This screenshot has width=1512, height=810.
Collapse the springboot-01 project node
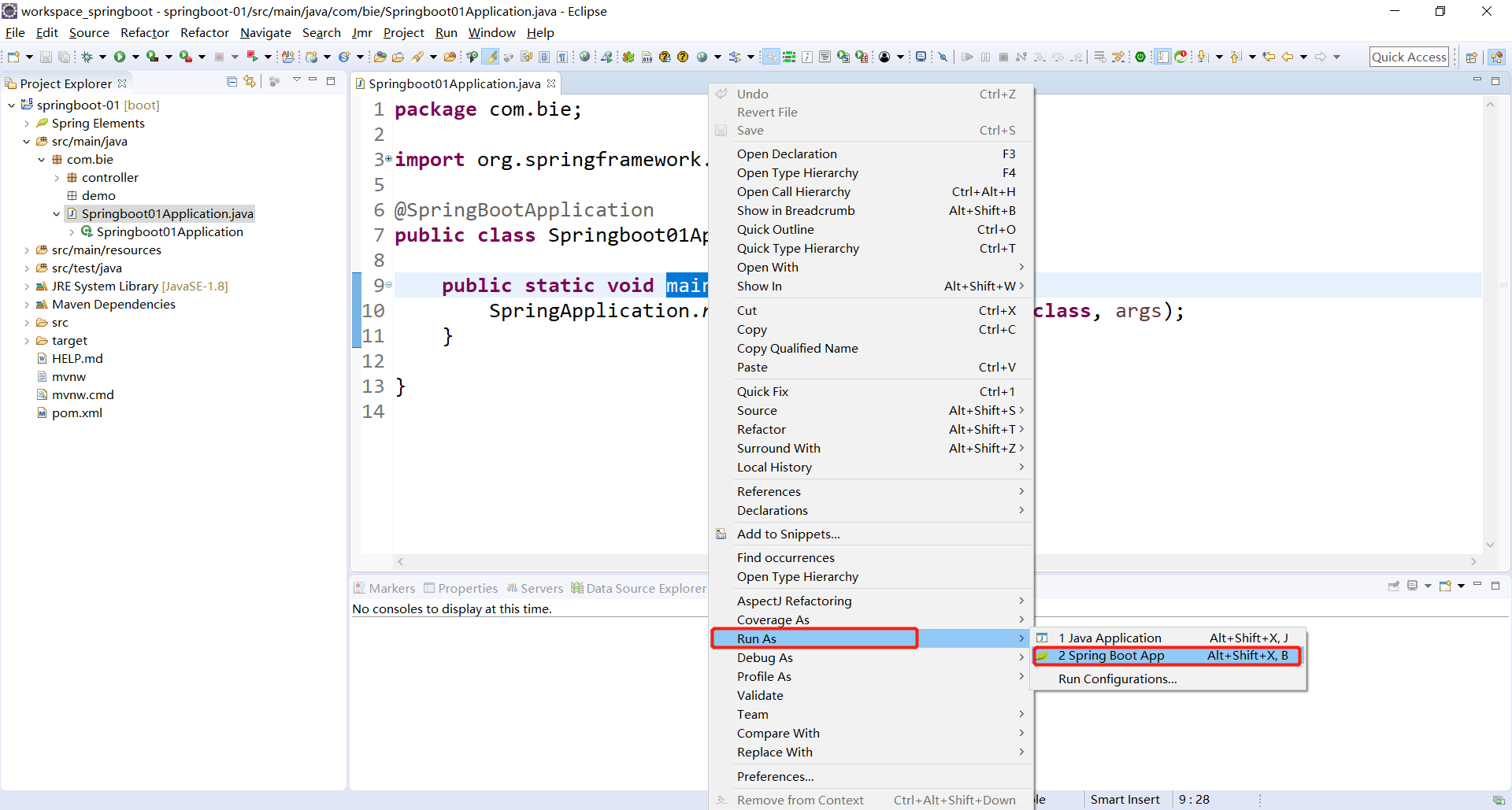pos(12,105)
